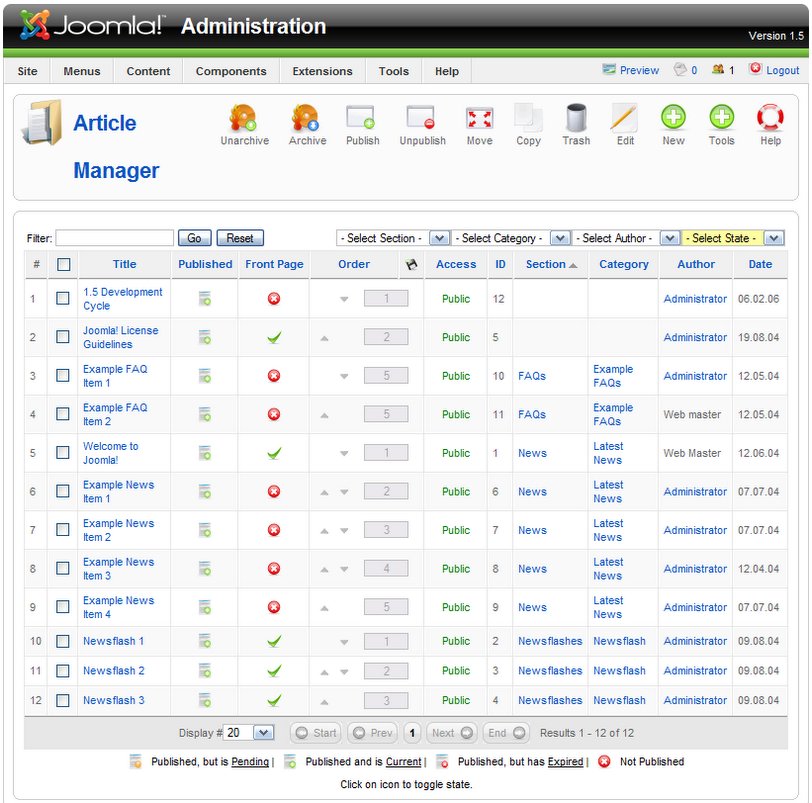Click the Unpublish toolbar icon

(x=421, y=118)
